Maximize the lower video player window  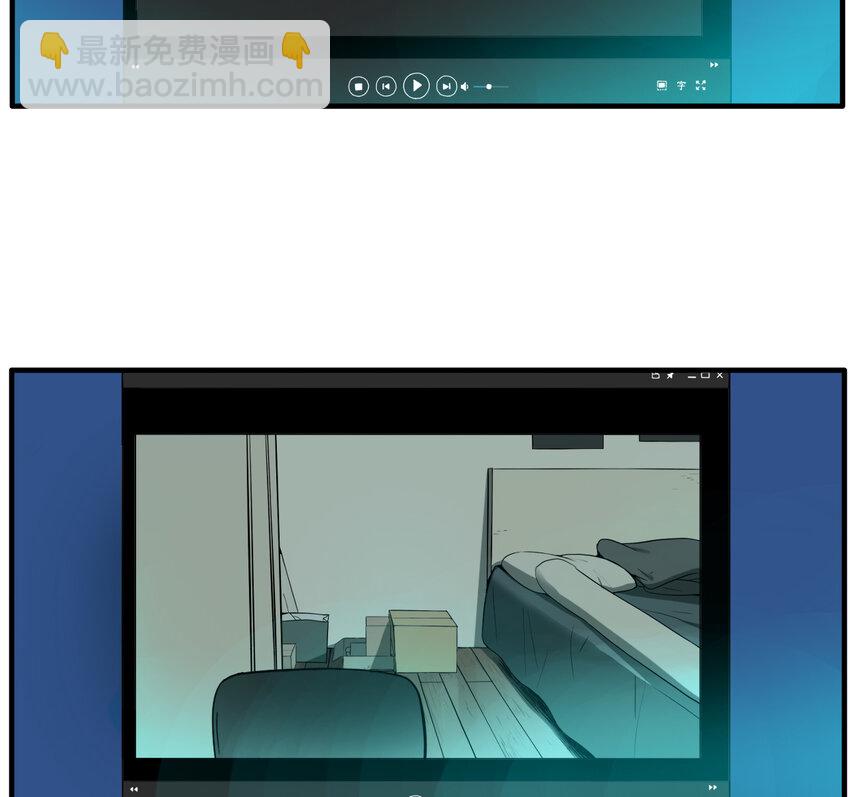[705, 376]
